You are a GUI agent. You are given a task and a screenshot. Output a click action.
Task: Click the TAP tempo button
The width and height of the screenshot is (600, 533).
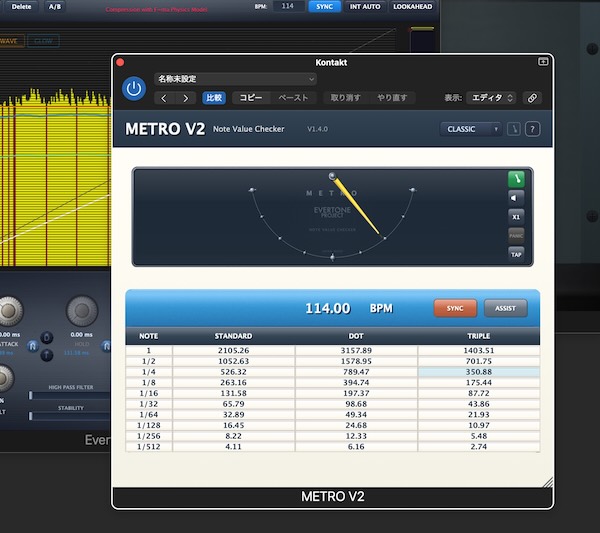tap(516, 254)
